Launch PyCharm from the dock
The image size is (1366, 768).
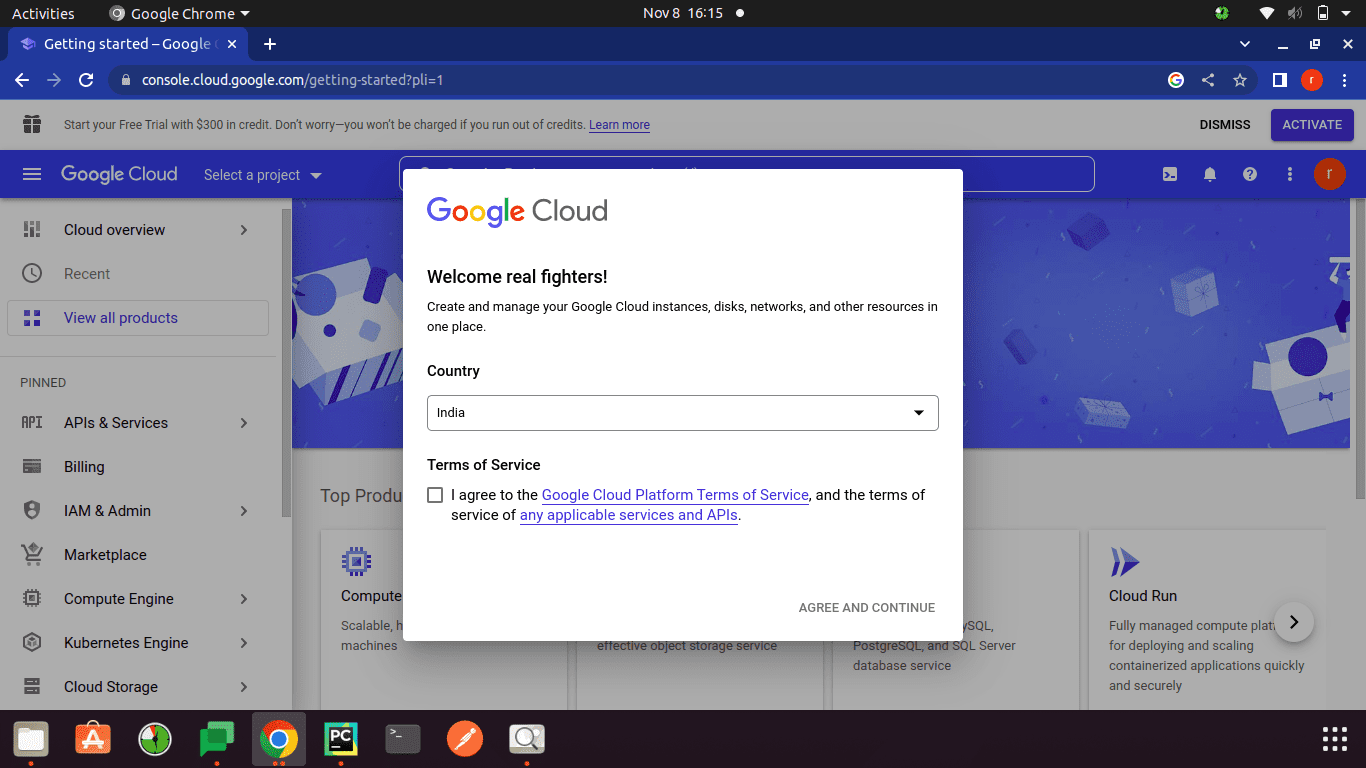tap(340, 739)
